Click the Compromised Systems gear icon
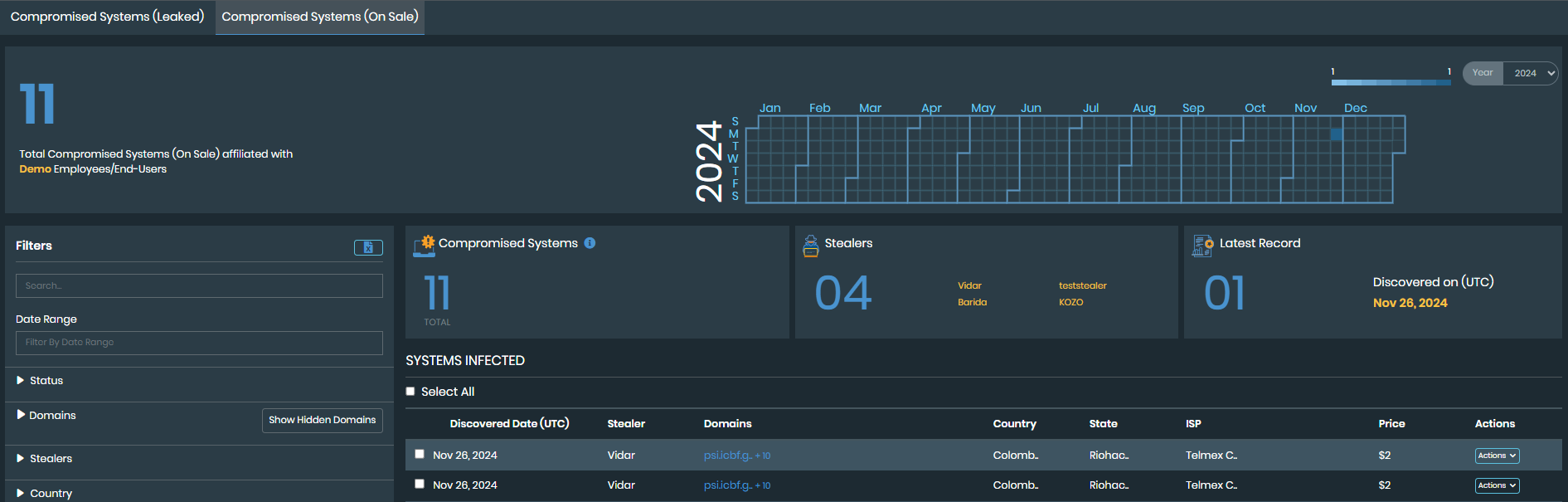 425,245
